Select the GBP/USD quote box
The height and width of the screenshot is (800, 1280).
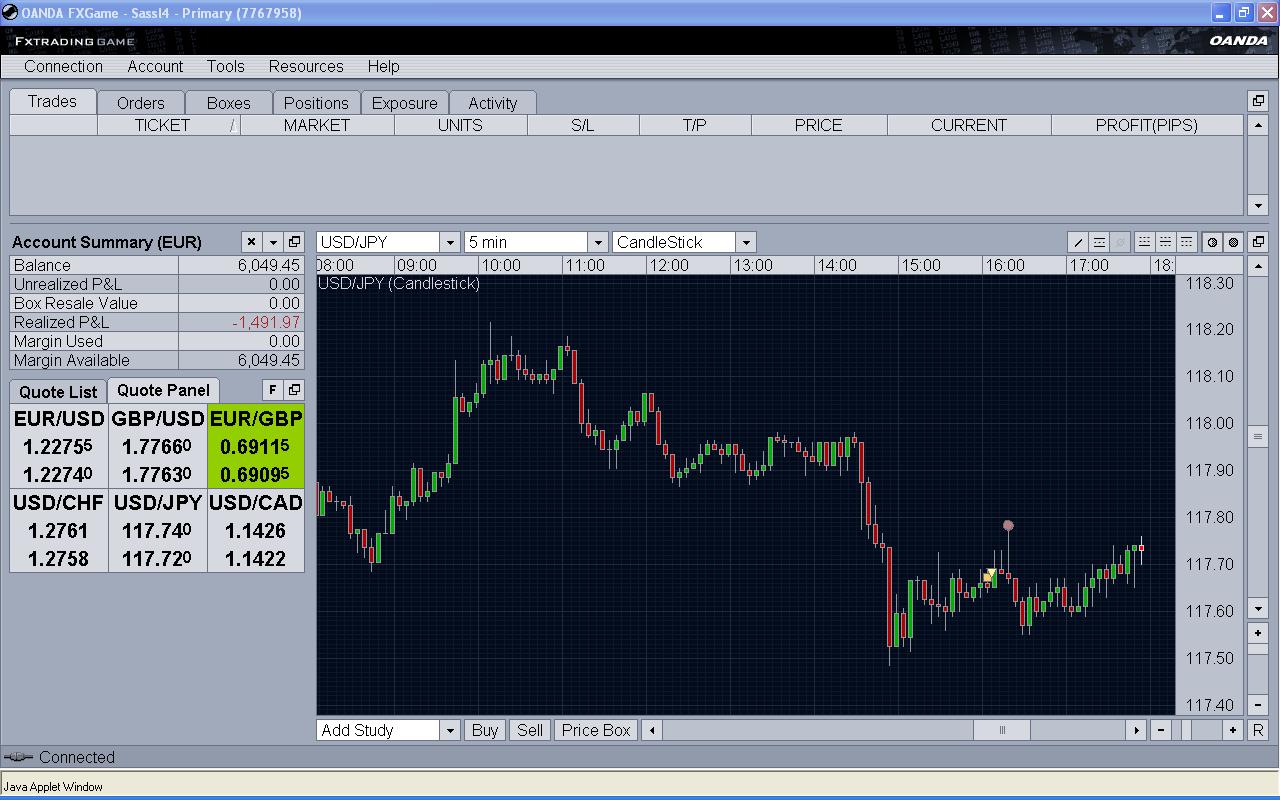(x=157, y=446)
